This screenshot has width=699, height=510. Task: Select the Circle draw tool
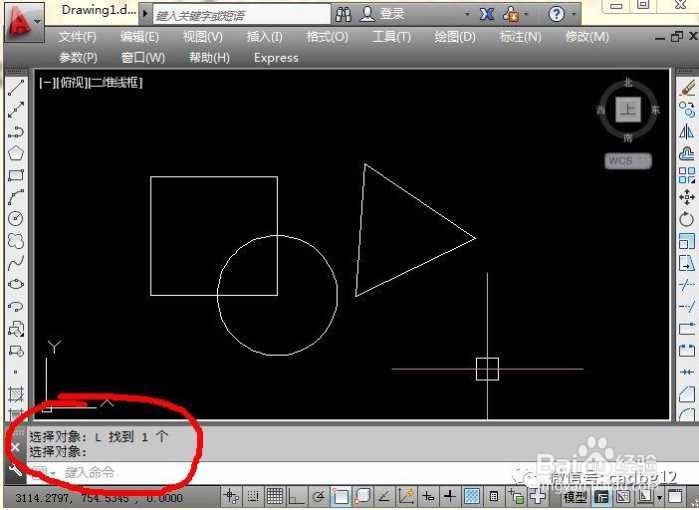click(x=16, y=218)
